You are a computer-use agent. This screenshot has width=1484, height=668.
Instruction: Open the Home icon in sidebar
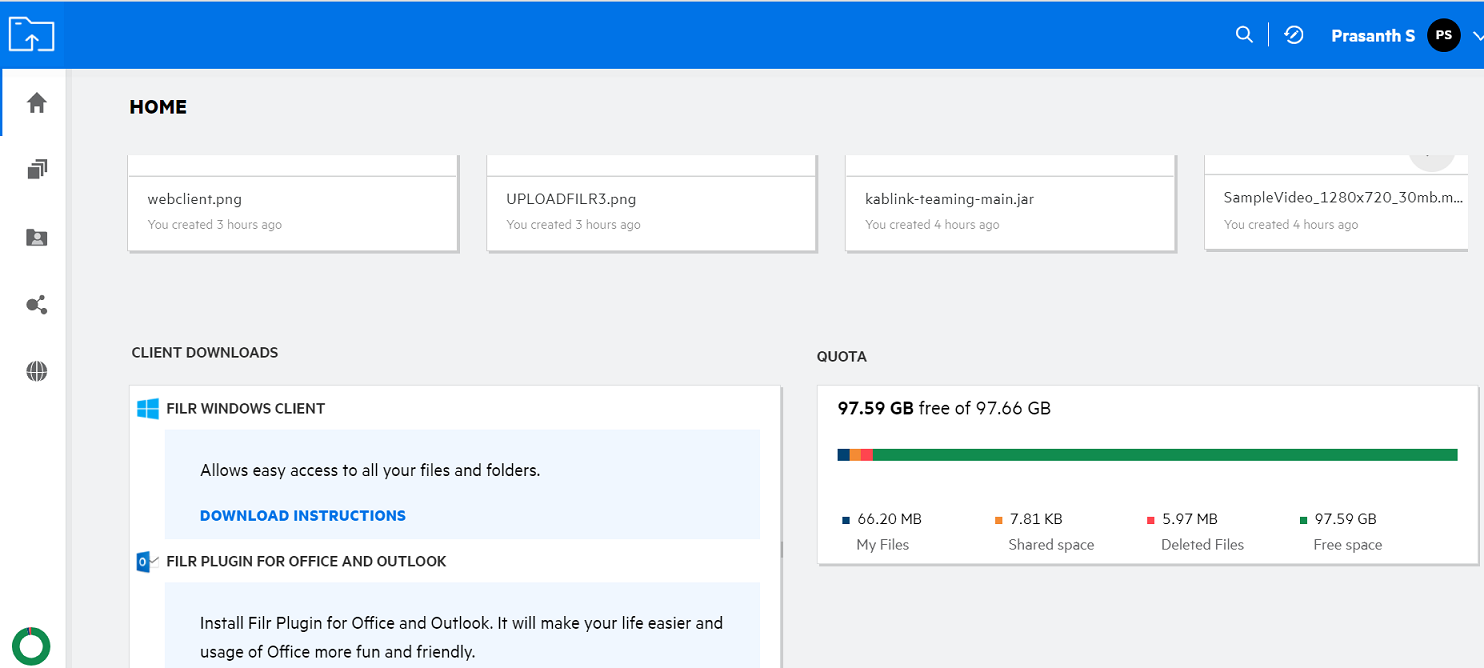pos(37,103)
